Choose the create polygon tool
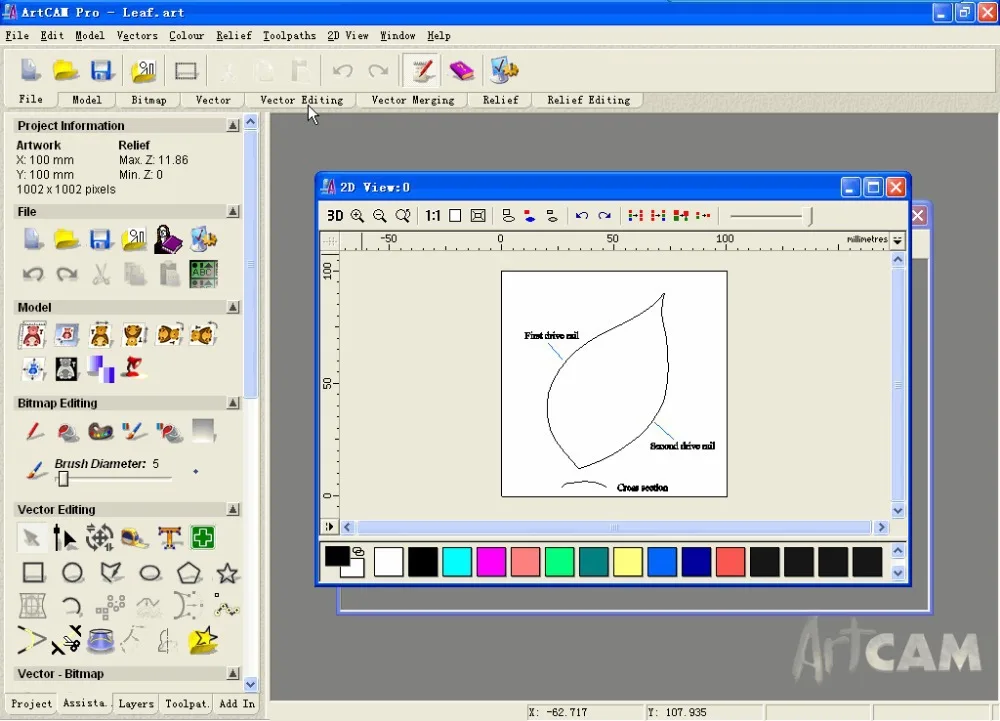The width and height of the screenshot is (1000, 721). 189,573
